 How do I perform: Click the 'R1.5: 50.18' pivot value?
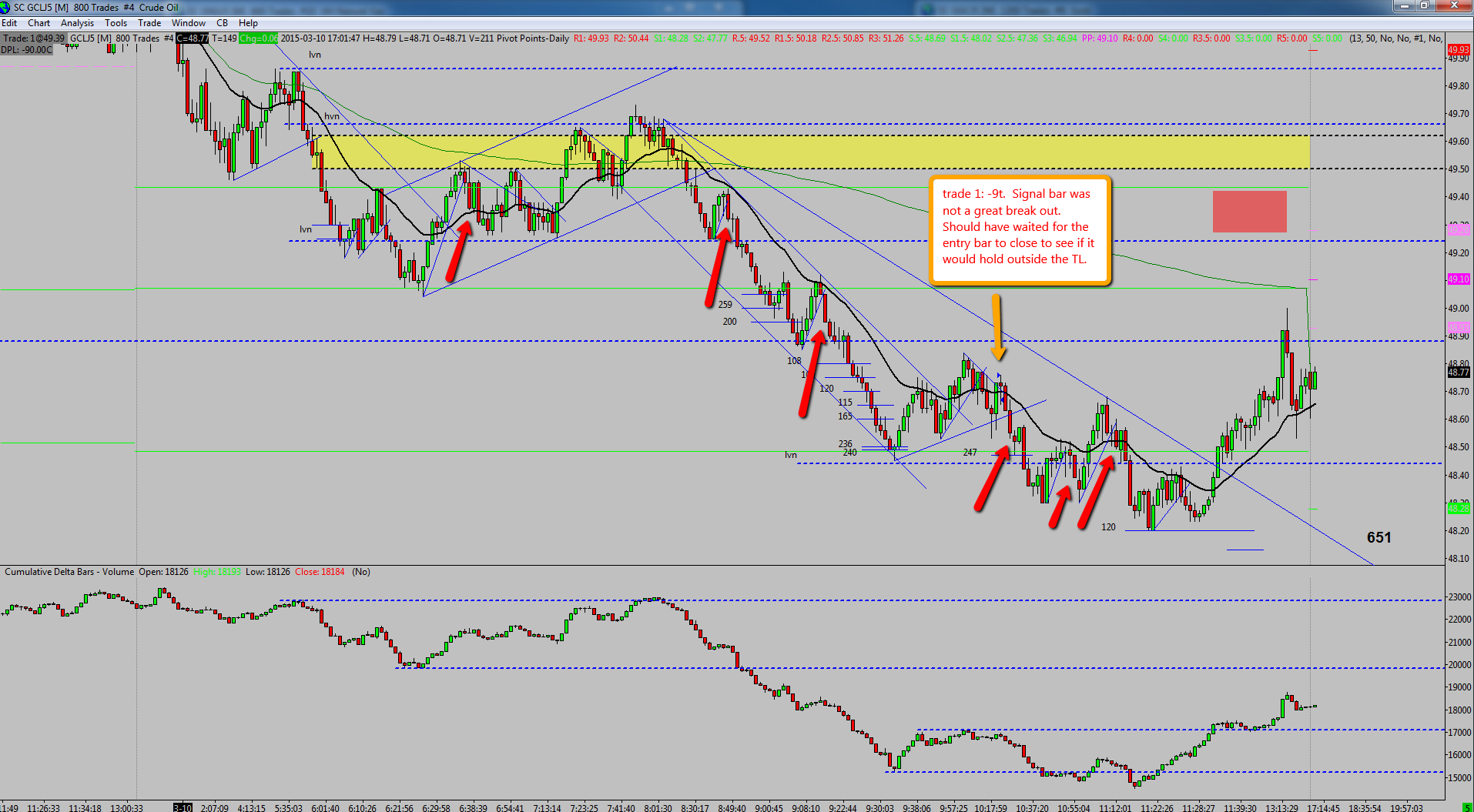click(796, 38)
